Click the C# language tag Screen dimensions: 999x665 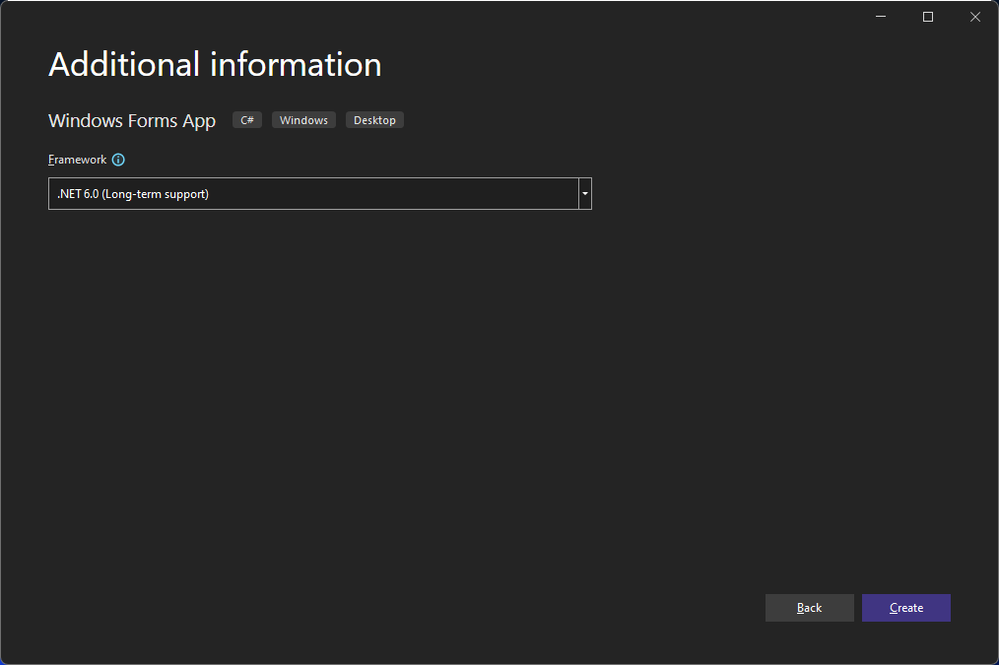point(247,120)
